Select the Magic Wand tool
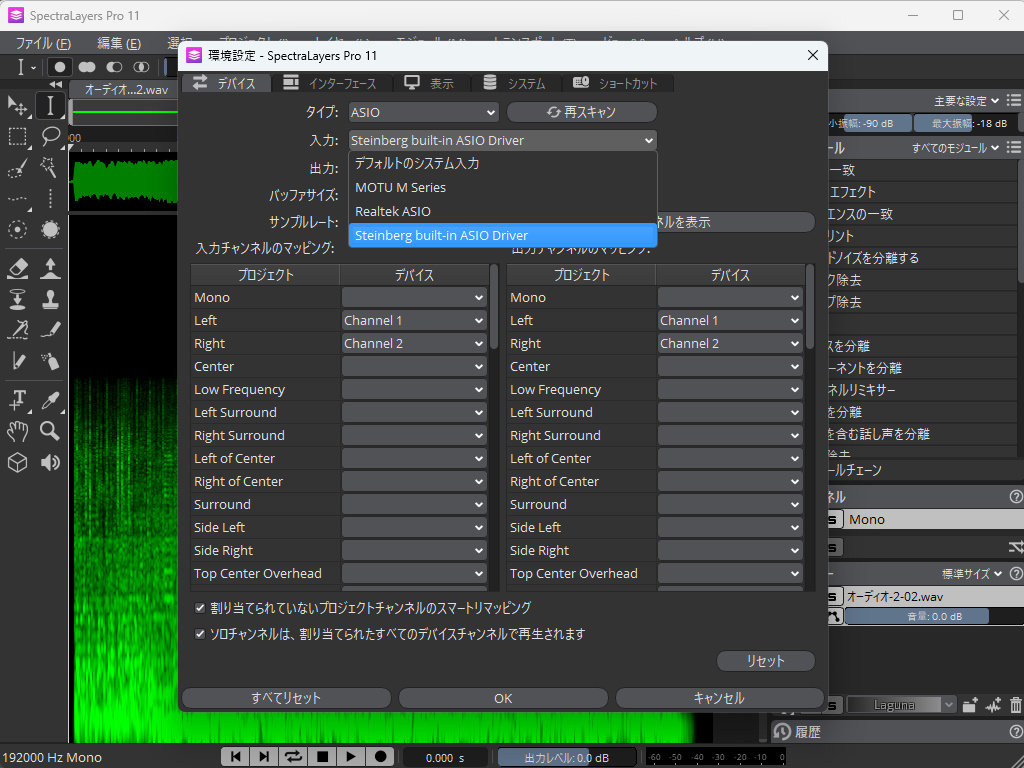 (x=50, y=168)
